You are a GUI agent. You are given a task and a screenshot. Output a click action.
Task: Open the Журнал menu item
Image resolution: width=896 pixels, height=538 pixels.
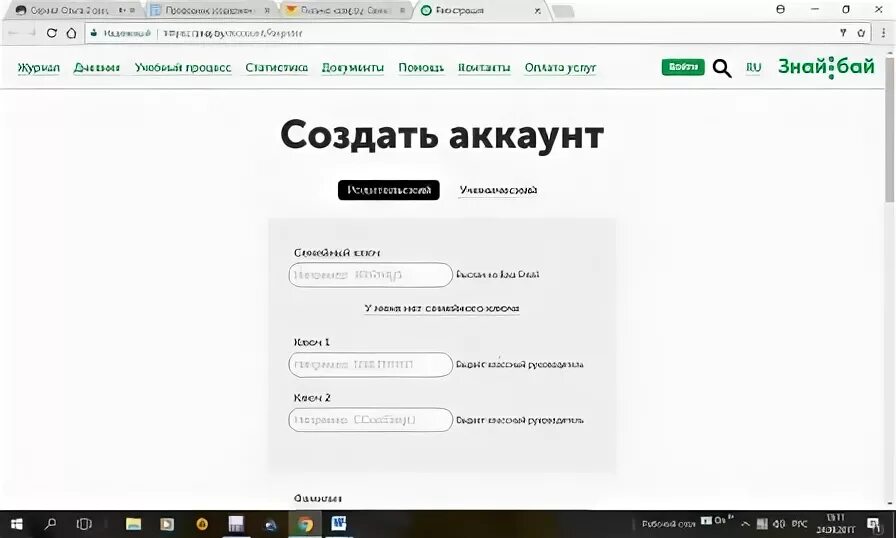pyautogui.click(x=38, y=67)
